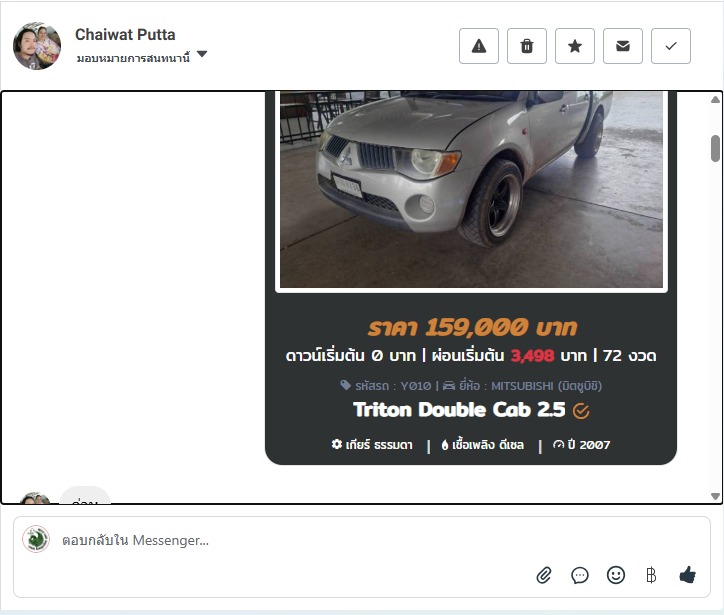Viewport: 724px width, 615px height.
Task: Delete conversation with trash icon
Action: pyautogui.click(x=527, y=46)
